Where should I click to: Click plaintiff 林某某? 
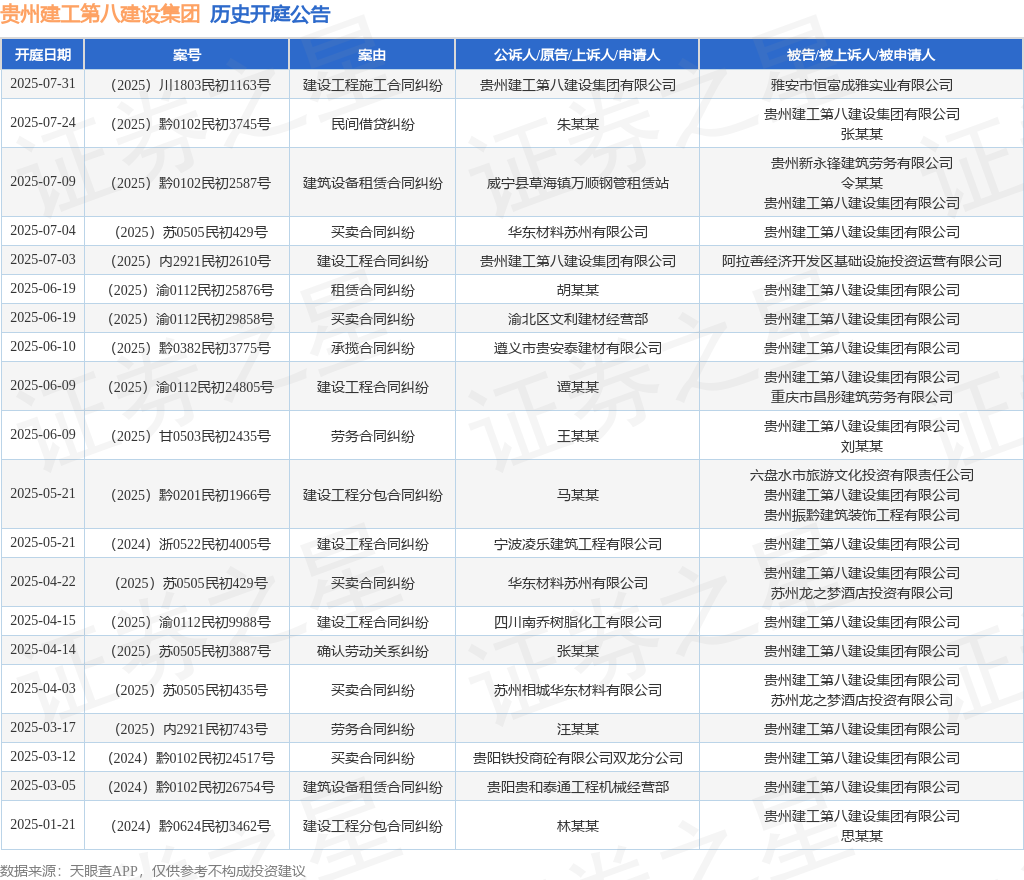point(577,826)
